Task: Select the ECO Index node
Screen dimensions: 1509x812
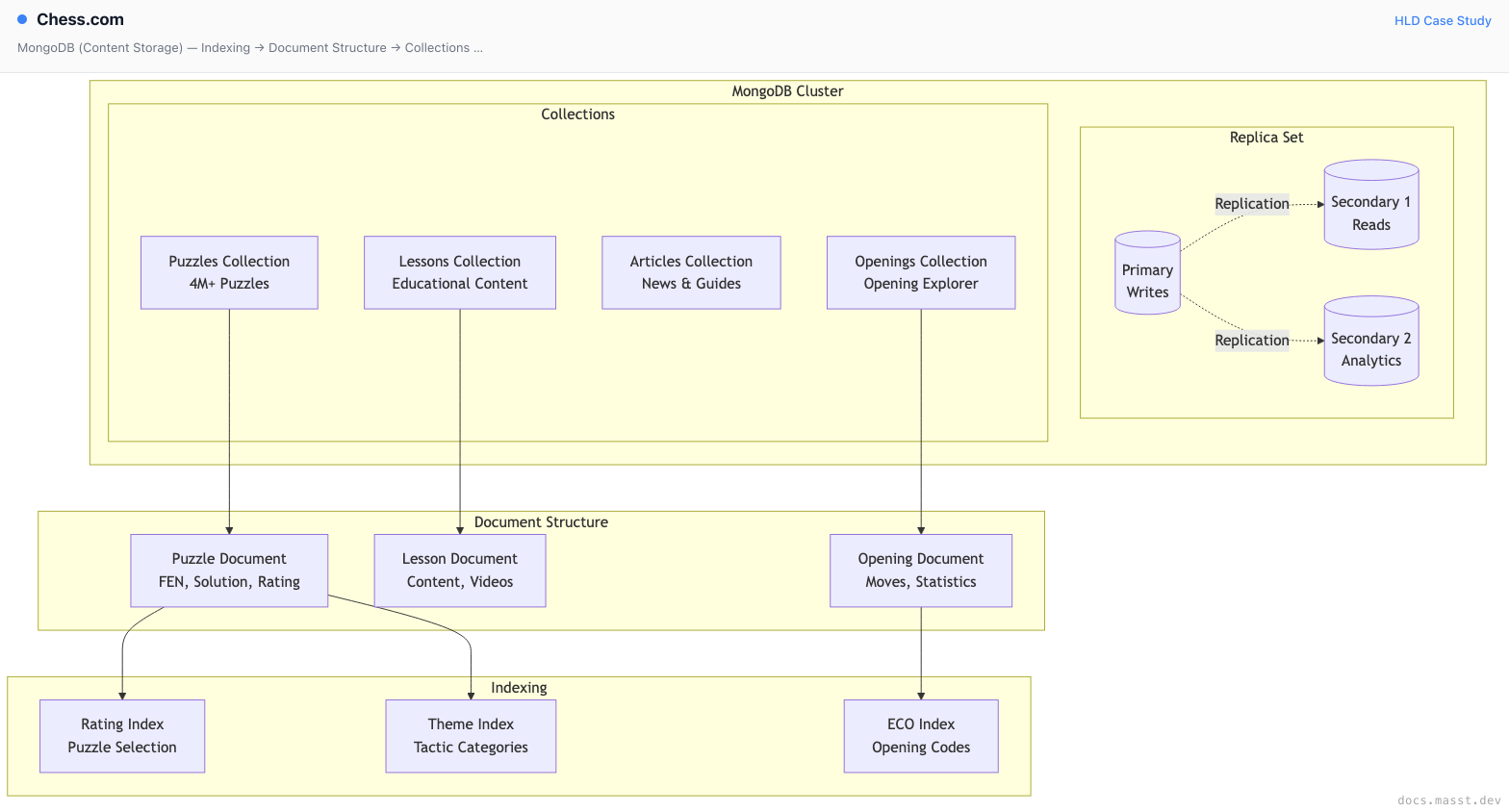Action: [921, 736]
